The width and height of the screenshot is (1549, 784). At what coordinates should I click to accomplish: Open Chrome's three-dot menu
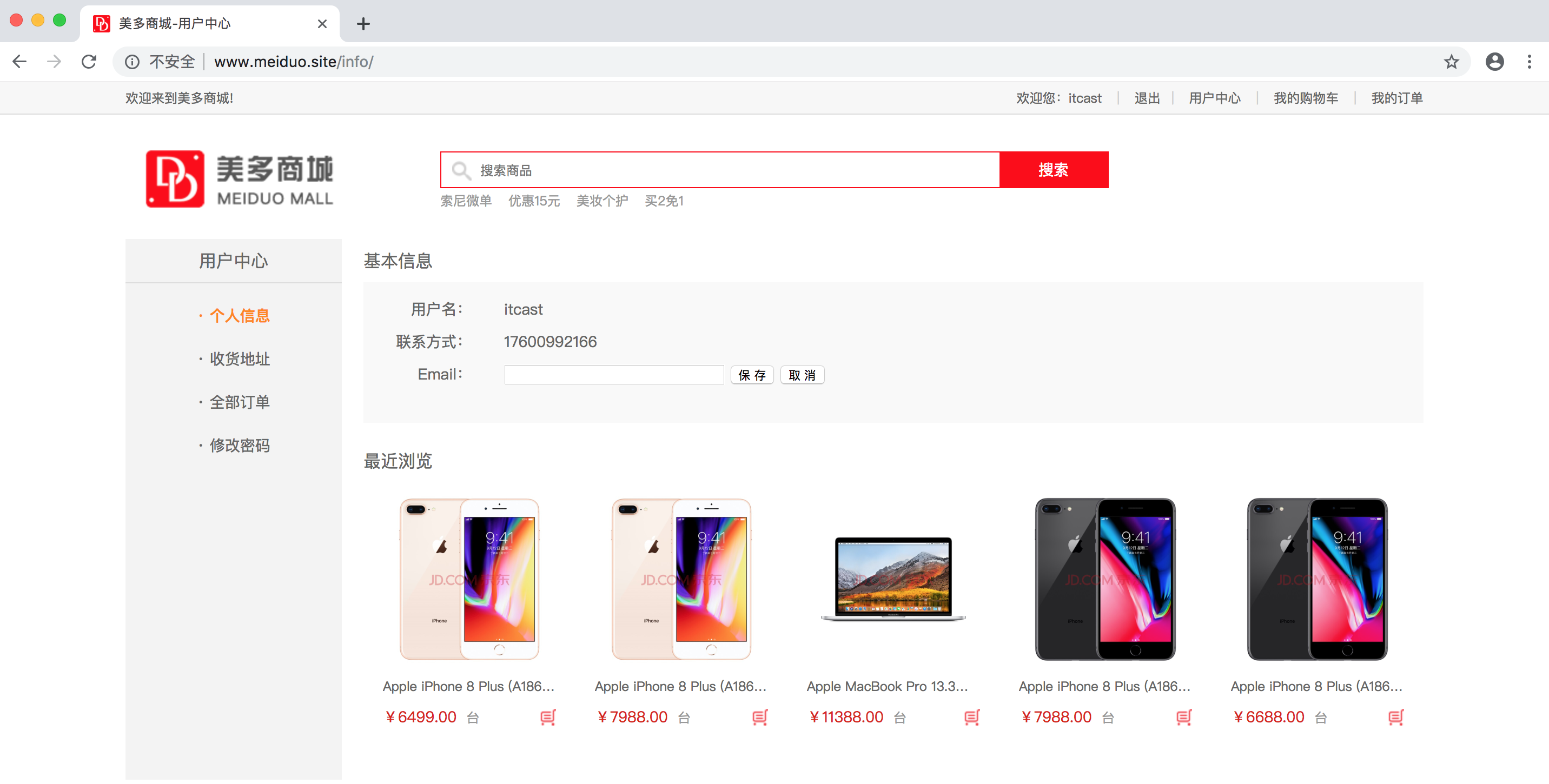tap(1528, 62)
